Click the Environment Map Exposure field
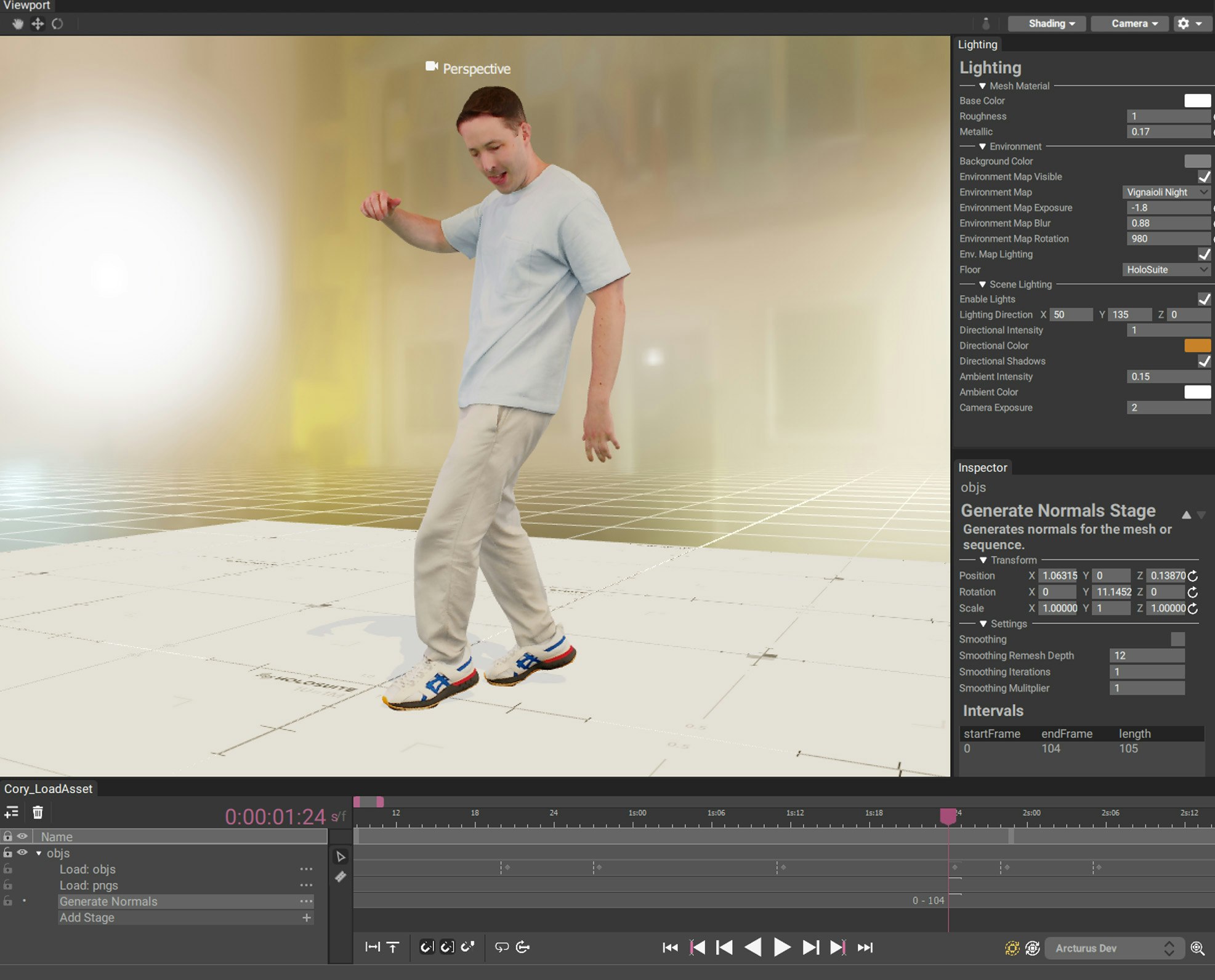This screenshot has width=1215, height=980. tap(1168, 207)
